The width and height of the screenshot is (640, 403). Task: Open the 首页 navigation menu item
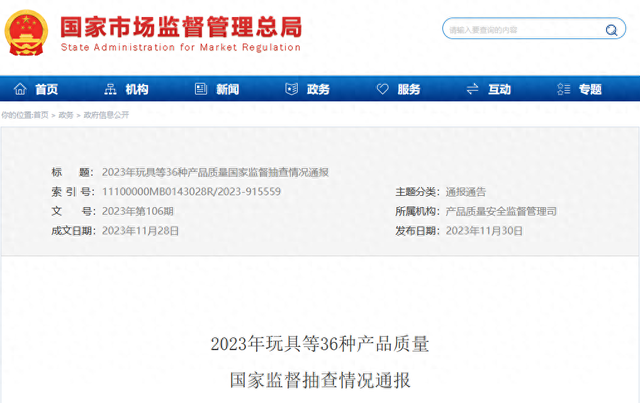pos(46,89)
